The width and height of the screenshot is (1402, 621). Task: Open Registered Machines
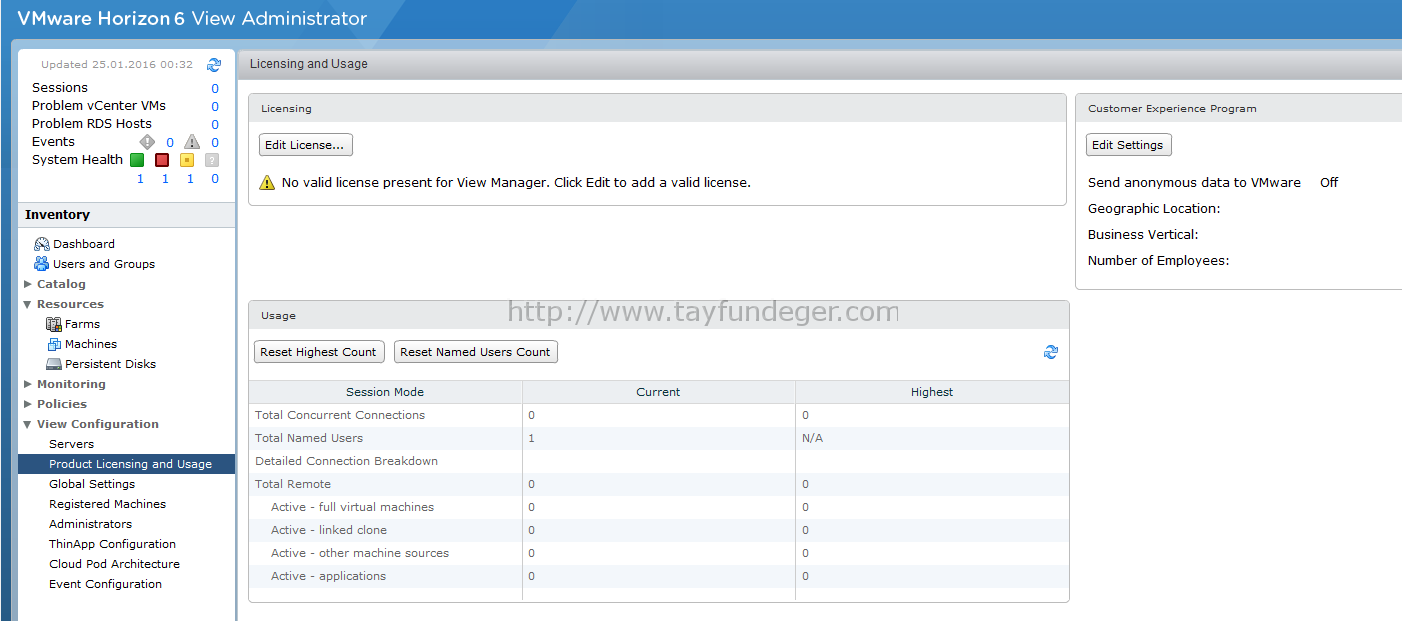click(x=107, y=504)
